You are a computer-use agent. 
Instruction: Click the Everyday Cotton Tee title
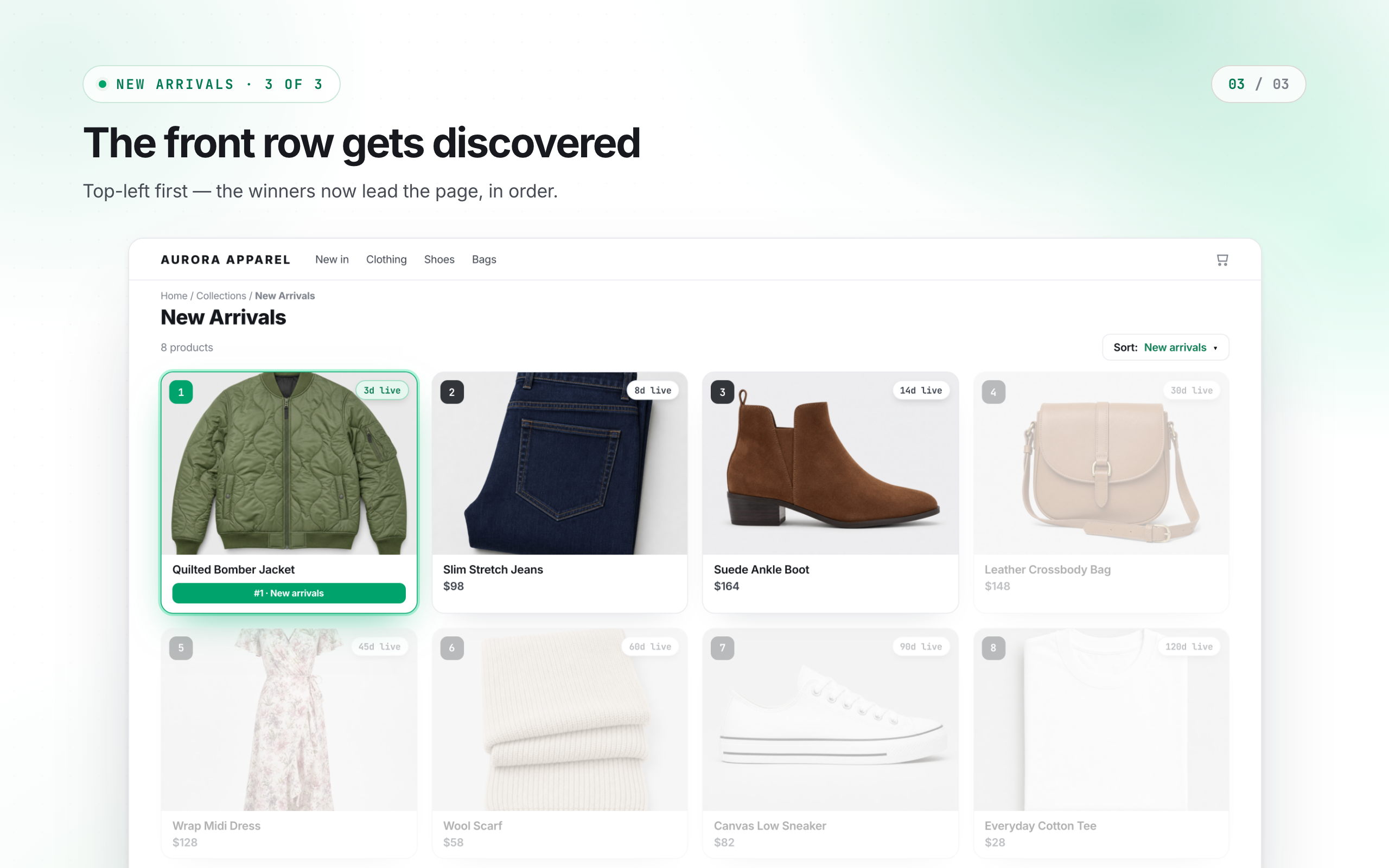1040,826
